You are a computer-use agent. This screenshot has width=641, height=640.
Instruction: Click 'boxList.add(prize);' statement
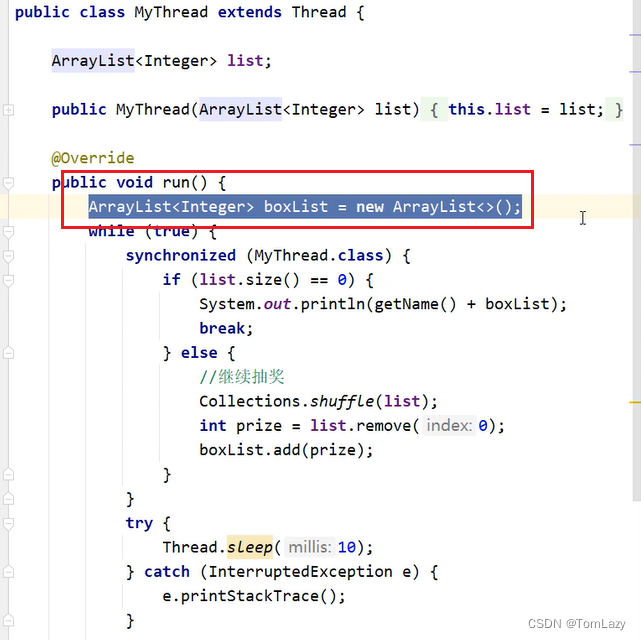coord(286,450)
